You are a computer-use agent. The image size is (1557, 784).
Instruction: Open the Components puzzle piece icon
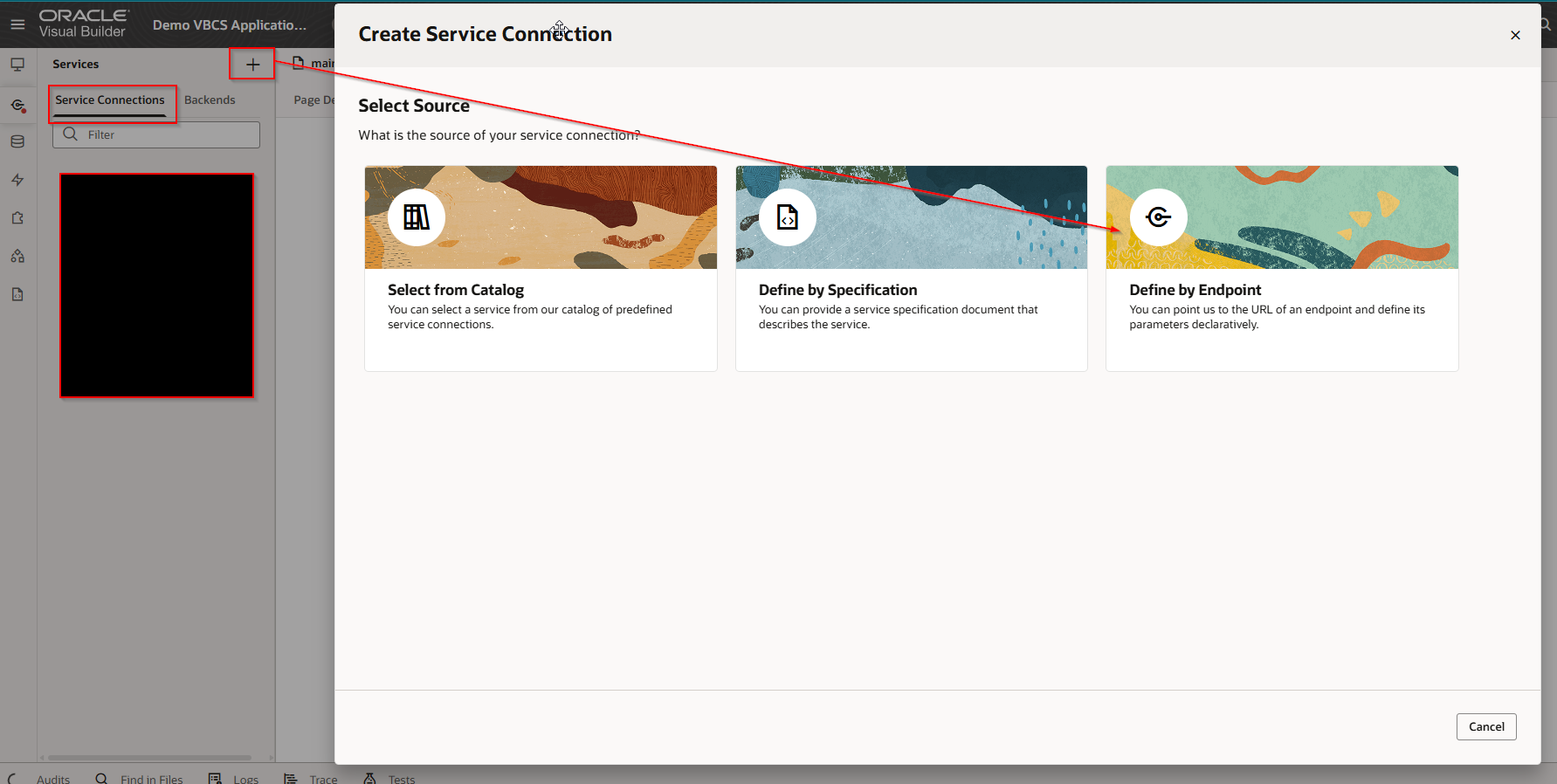click(x=17, y=218)
